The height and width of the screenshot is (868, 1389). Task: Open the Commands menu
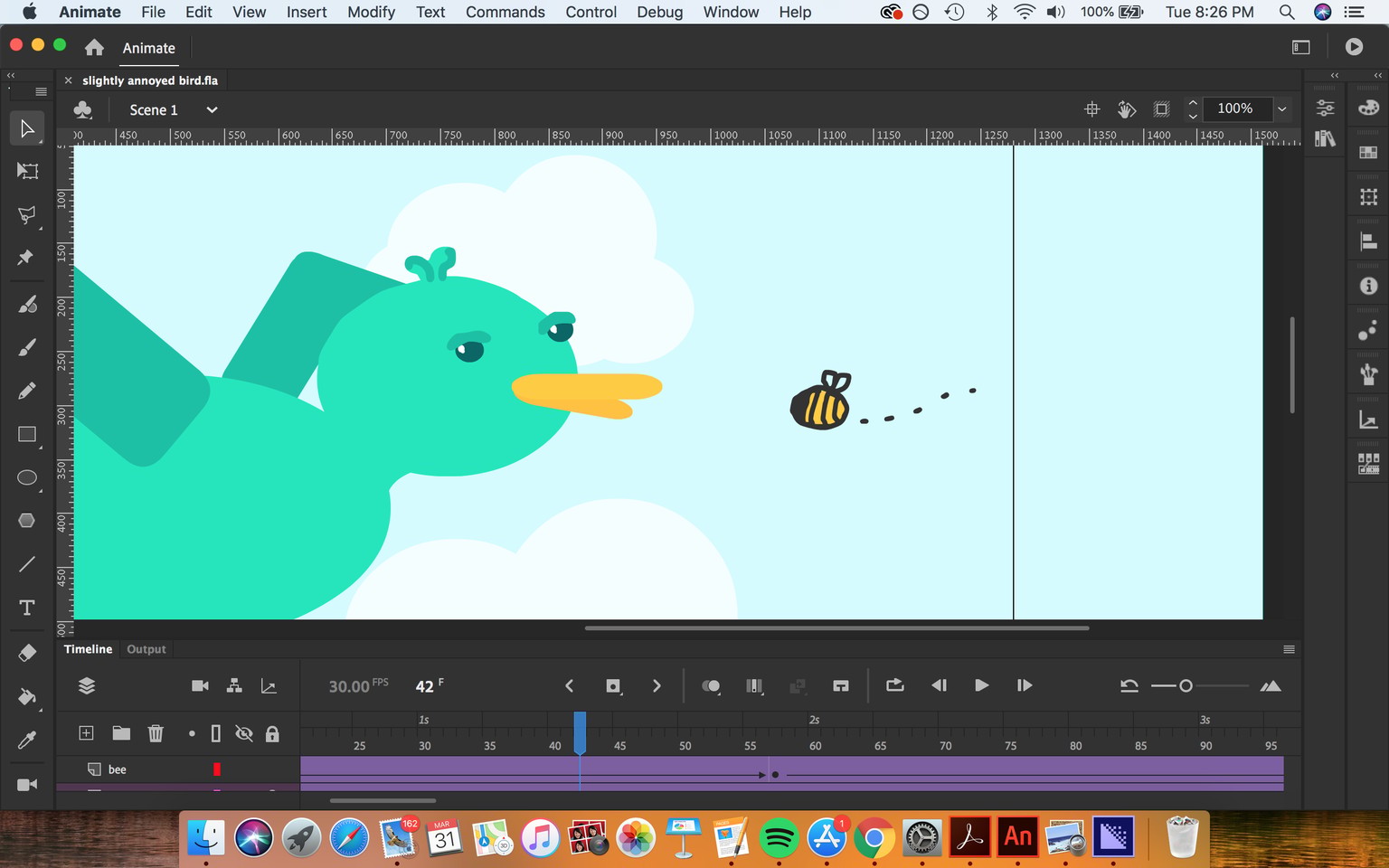pos(505,12)
